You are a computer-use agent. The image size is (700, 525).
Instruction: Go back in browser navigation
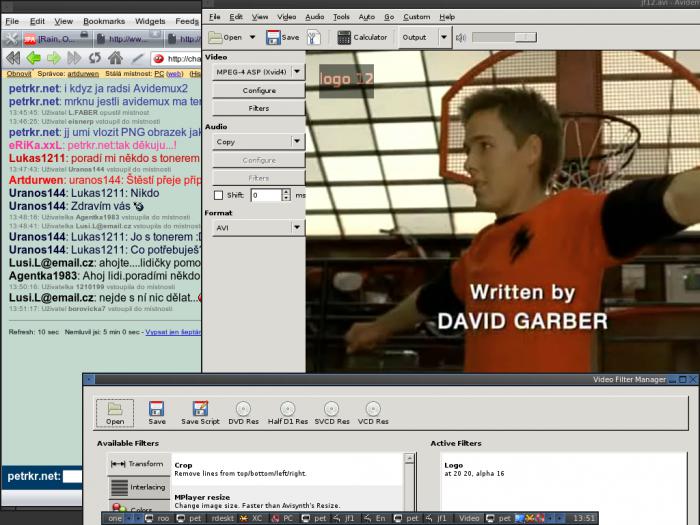[33, 58]
